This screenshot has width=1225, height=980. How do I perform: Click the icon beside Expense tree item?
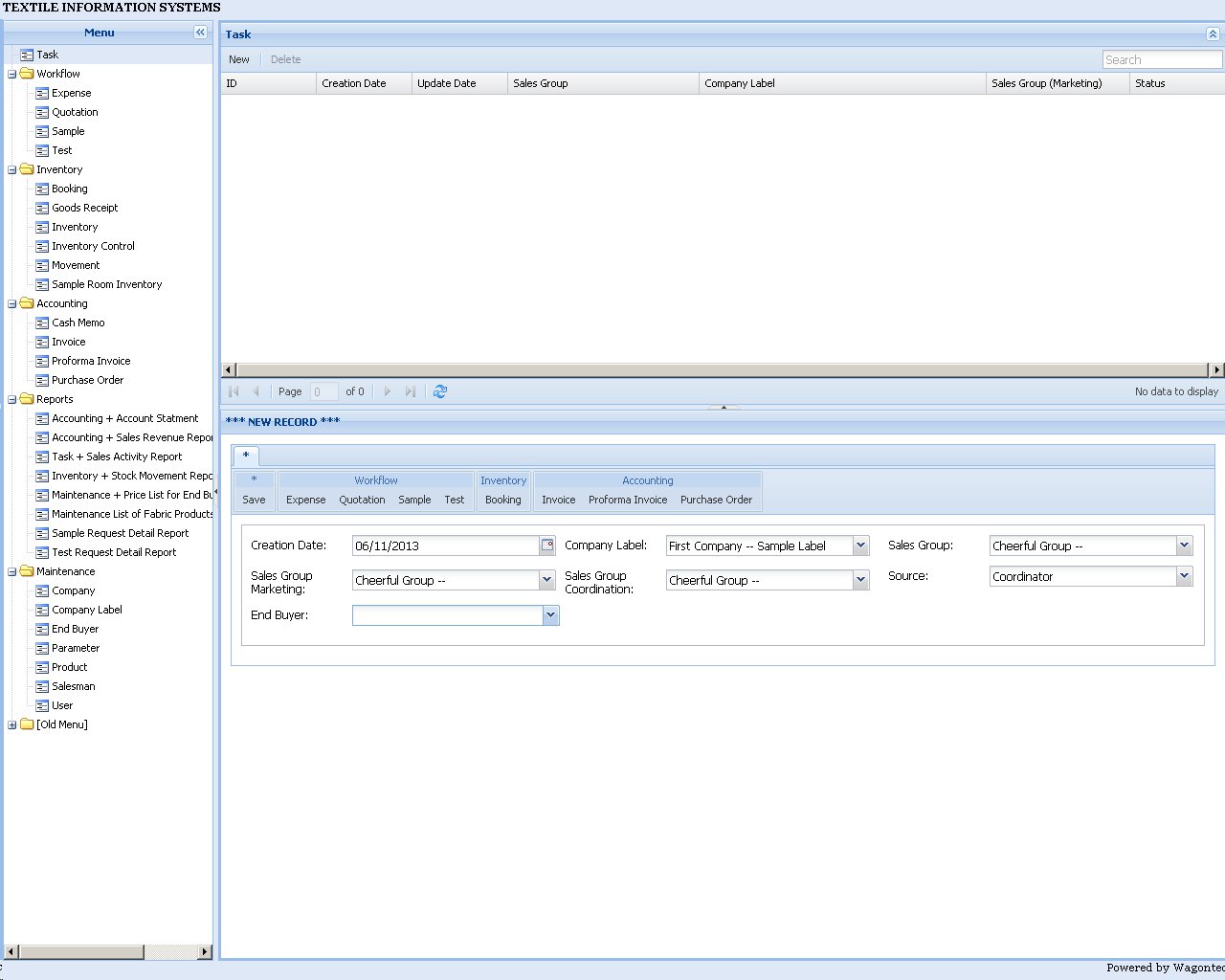pyautogui.click(x=42, y=93)
